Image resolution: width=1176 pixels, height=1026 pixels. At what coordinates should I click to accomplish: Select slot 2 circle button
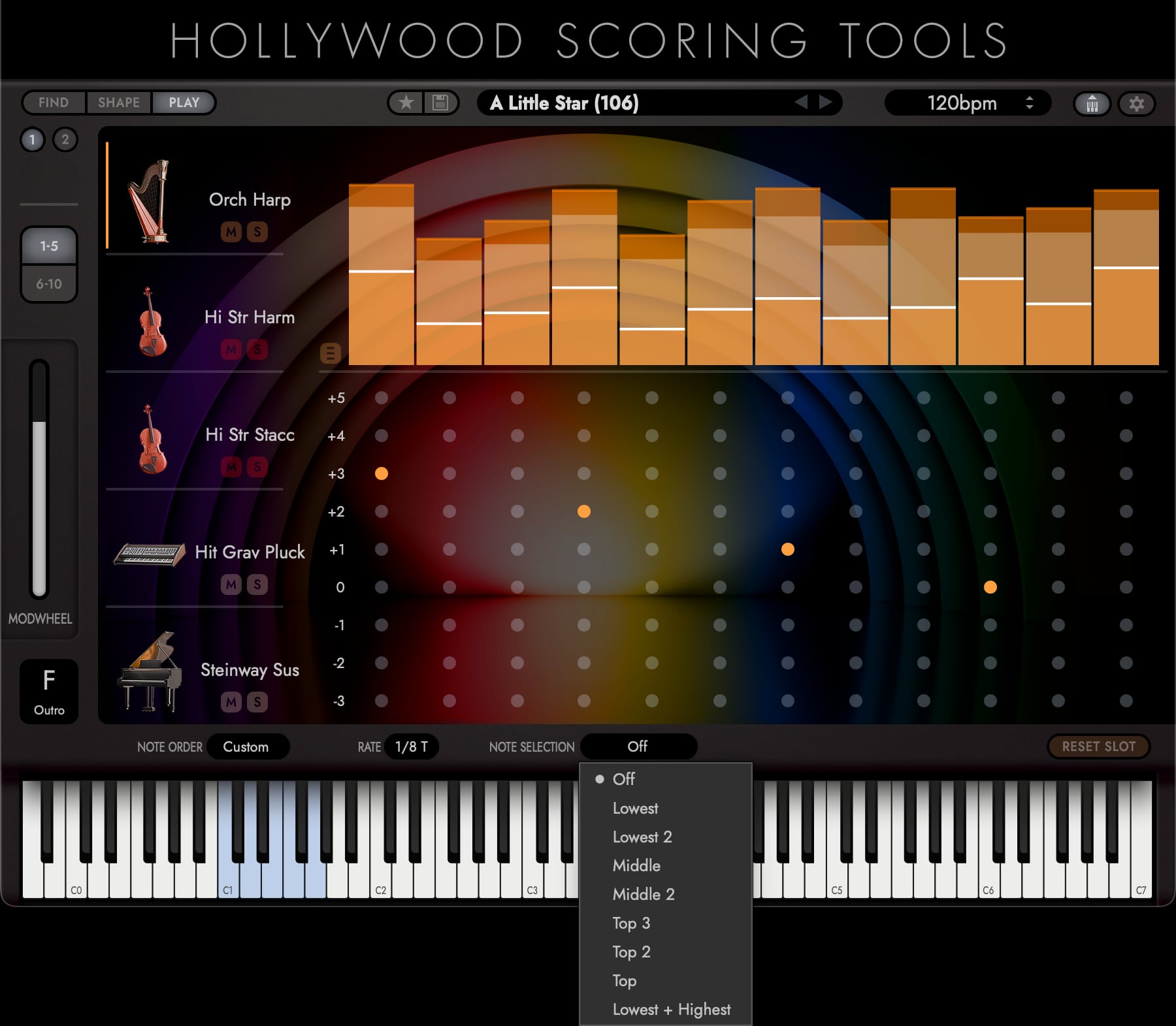point(65,139)
